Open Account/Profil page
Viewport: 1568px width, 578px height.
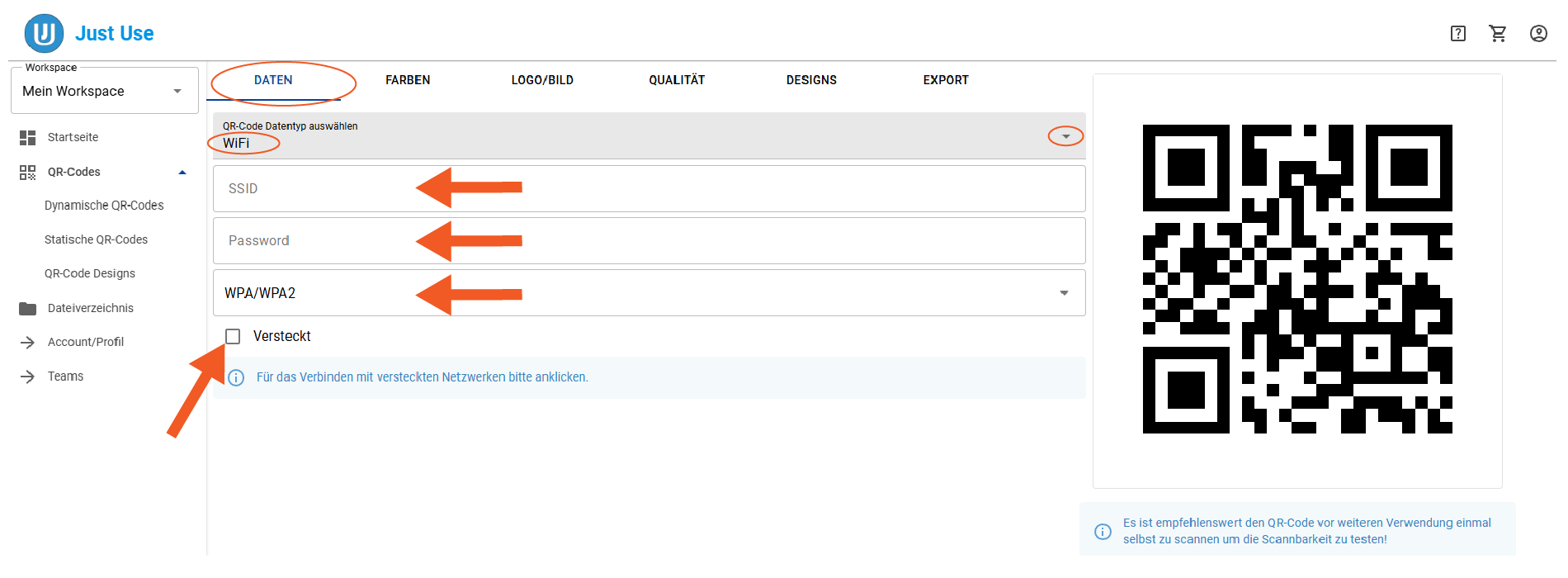[x=86, y=342]
